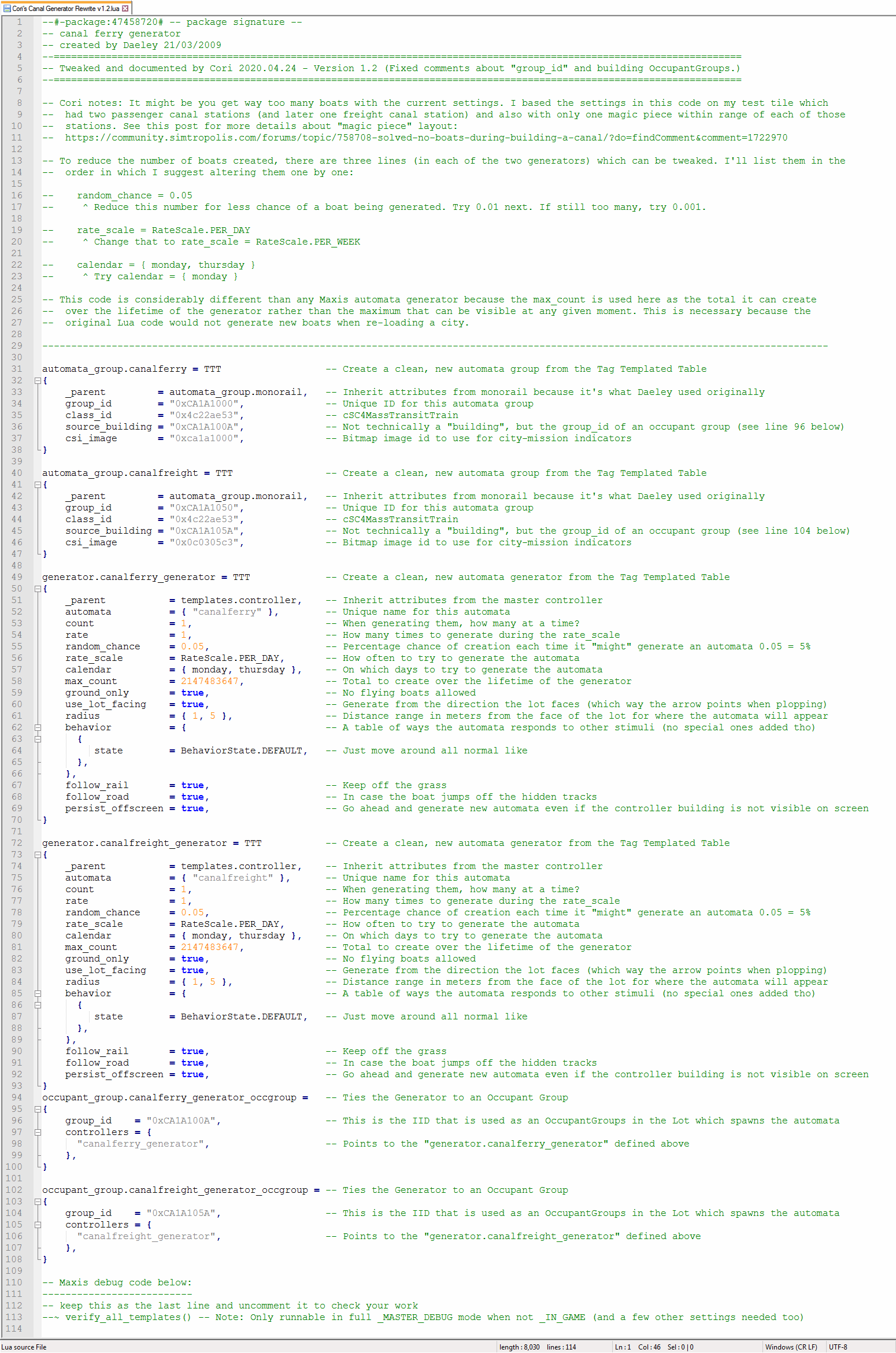Click the 'length : 8,030' status bar field

520,1347
